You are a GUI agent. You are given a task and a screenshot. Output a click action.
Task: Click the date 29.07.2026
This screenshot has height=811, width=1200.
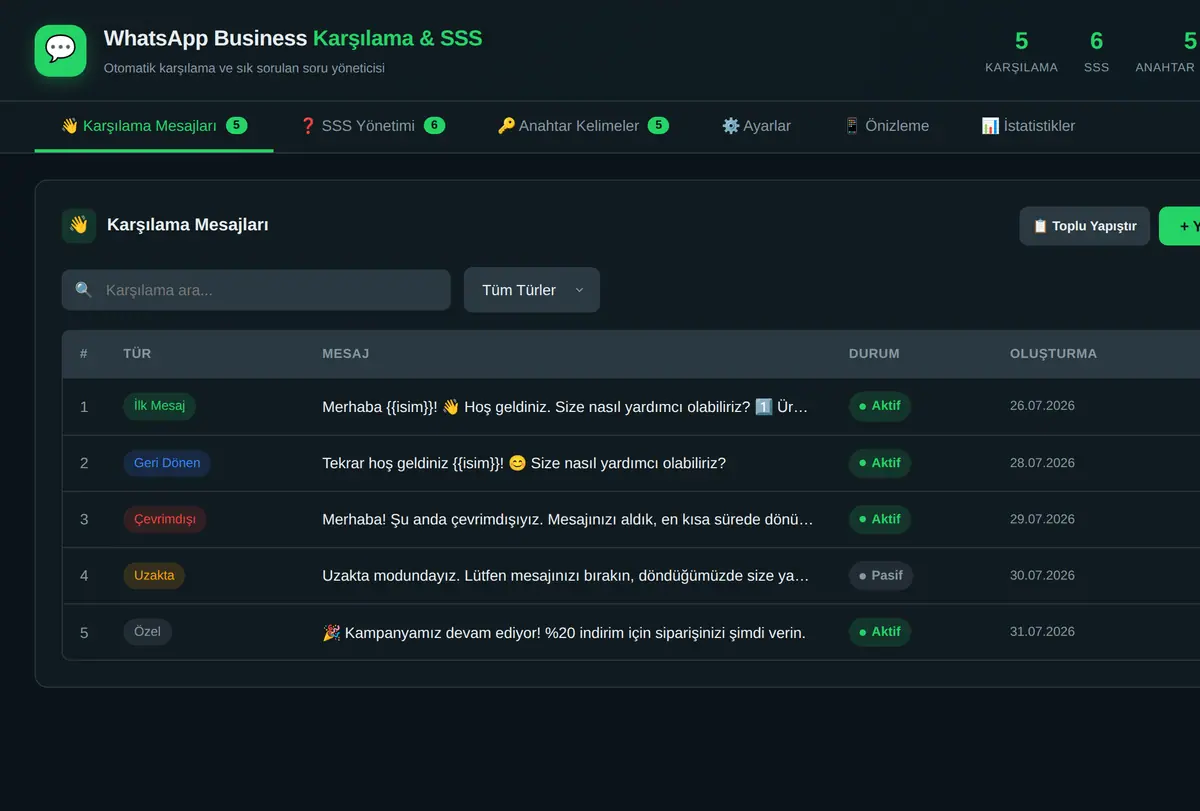[1042, 519]
